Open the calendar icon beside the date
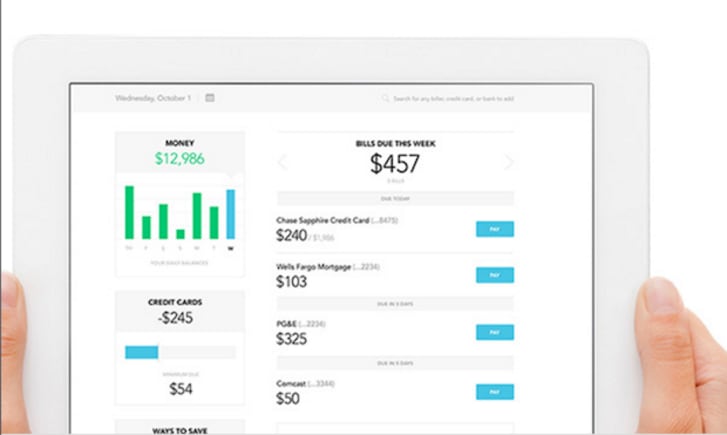This screenshot has height=435, width=727. [x=210, y=98]
